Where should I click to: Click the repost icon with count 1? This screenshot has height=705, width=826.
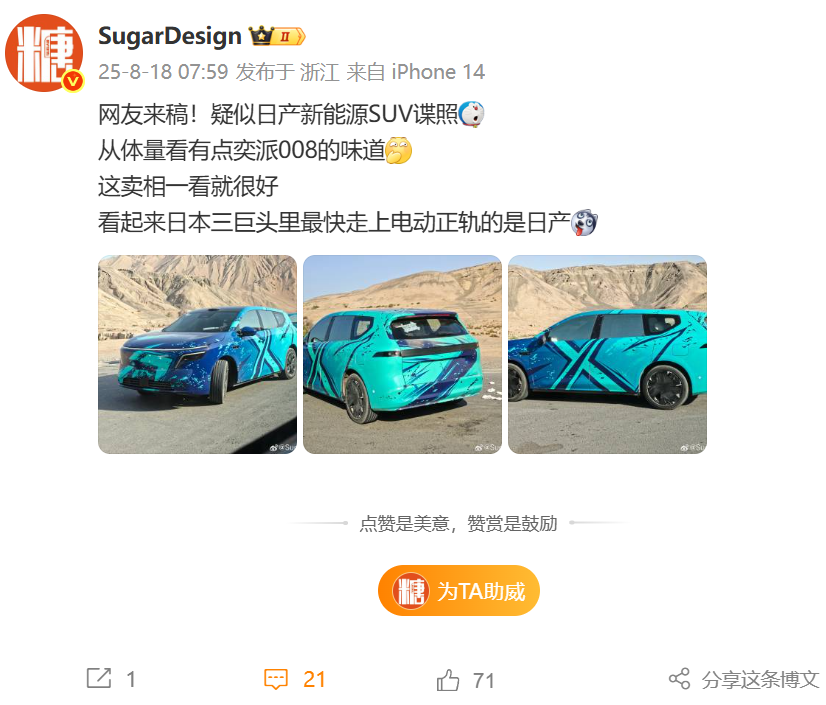point(99,678)
